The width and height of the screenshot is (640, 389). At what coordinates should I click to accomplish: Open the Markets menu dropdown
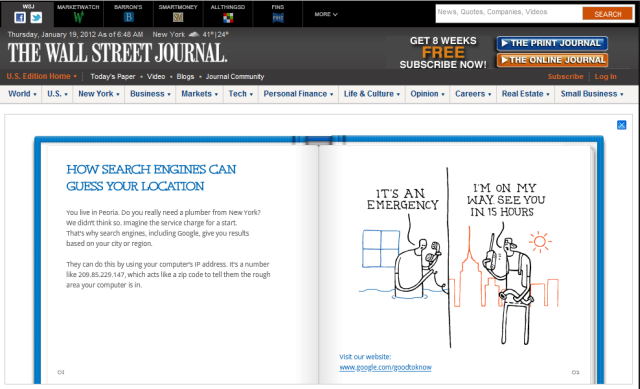(200, 94)
